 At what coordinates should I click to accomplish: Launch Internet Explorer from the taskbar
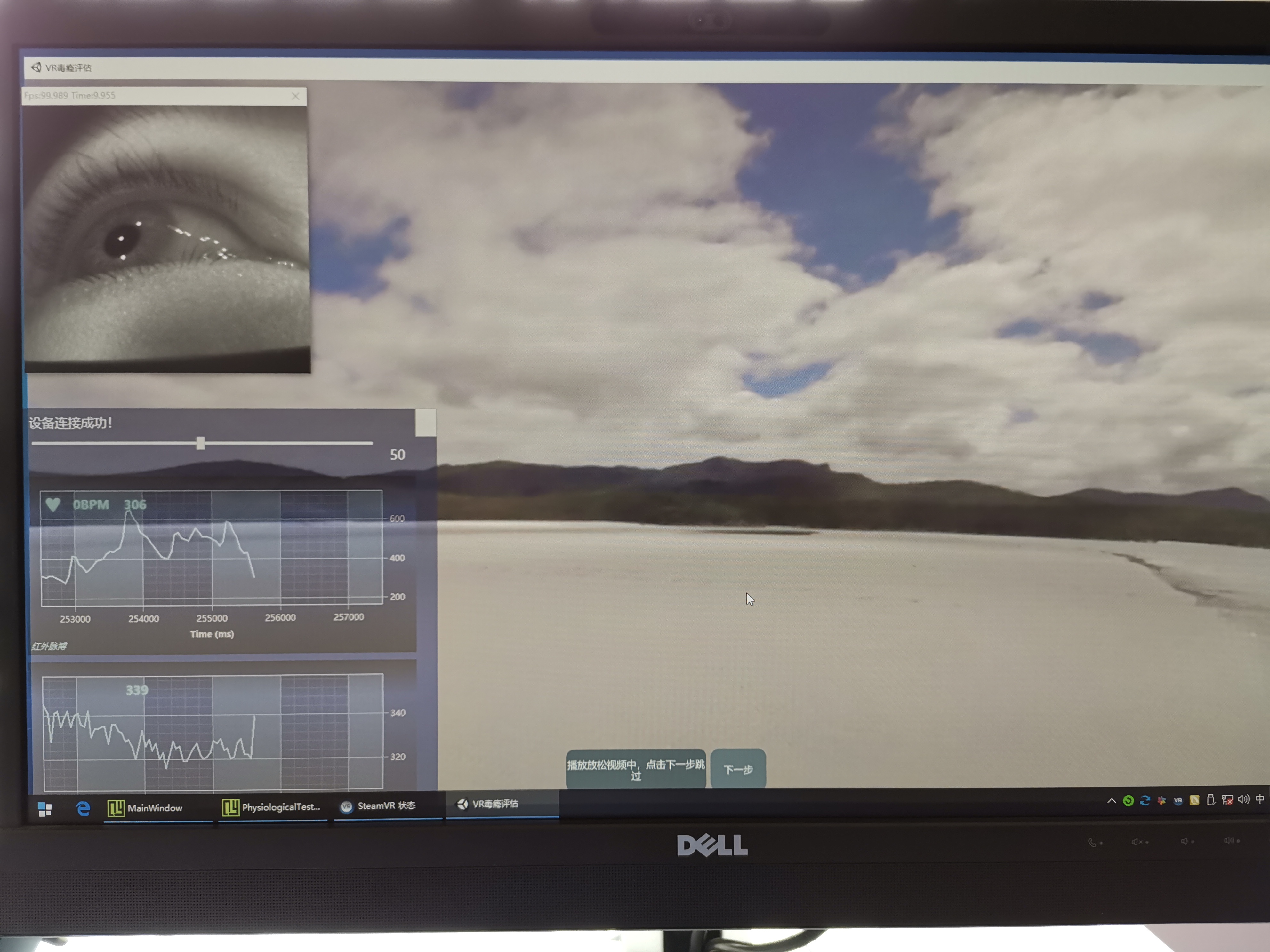[83, 809]
